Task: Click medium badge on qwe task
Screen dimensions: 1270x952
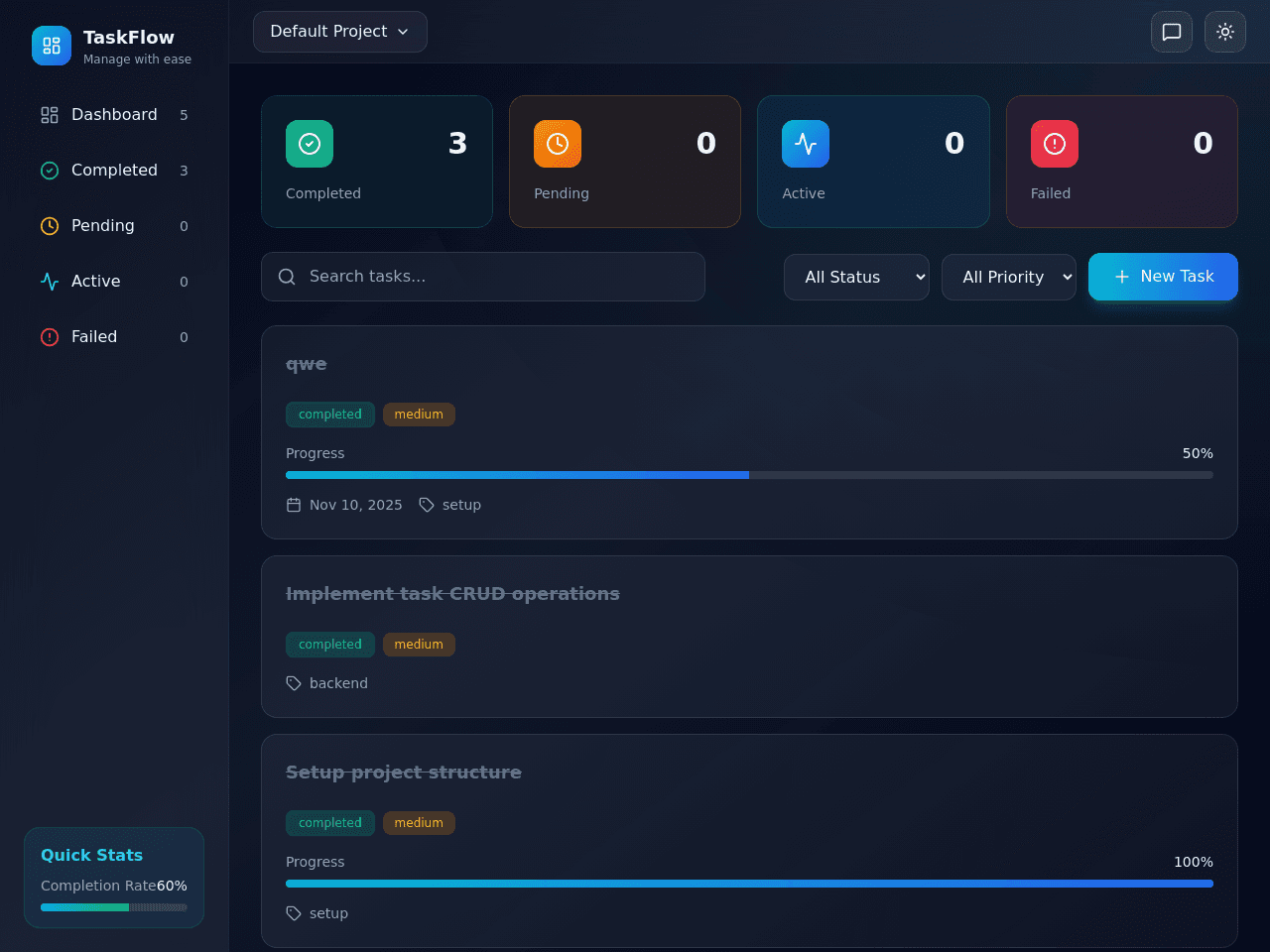Action: tap(419, 415)
